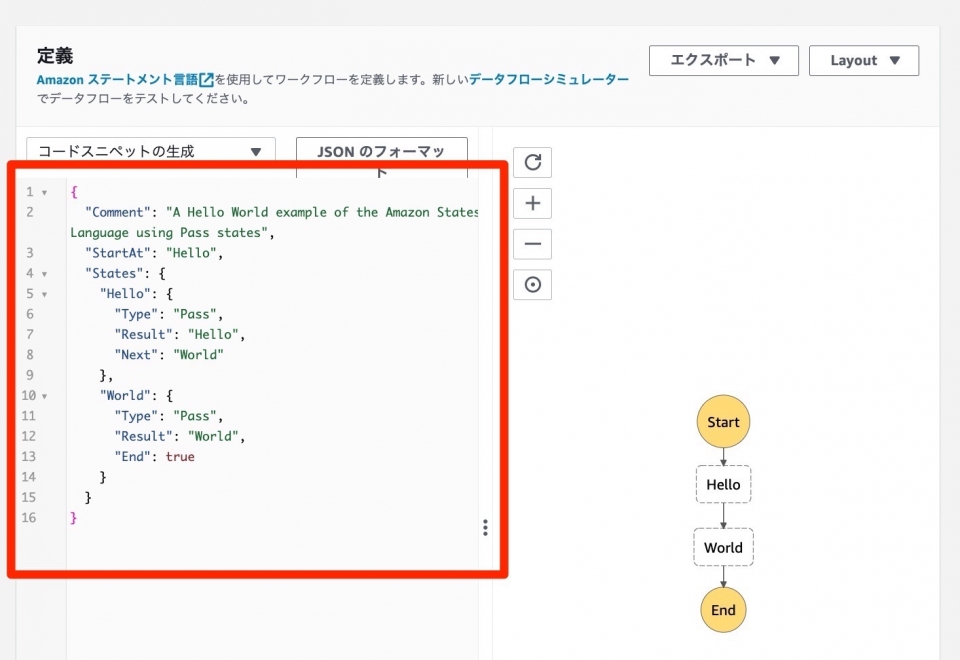Zoom in on the workflow graph

[532, 203]
